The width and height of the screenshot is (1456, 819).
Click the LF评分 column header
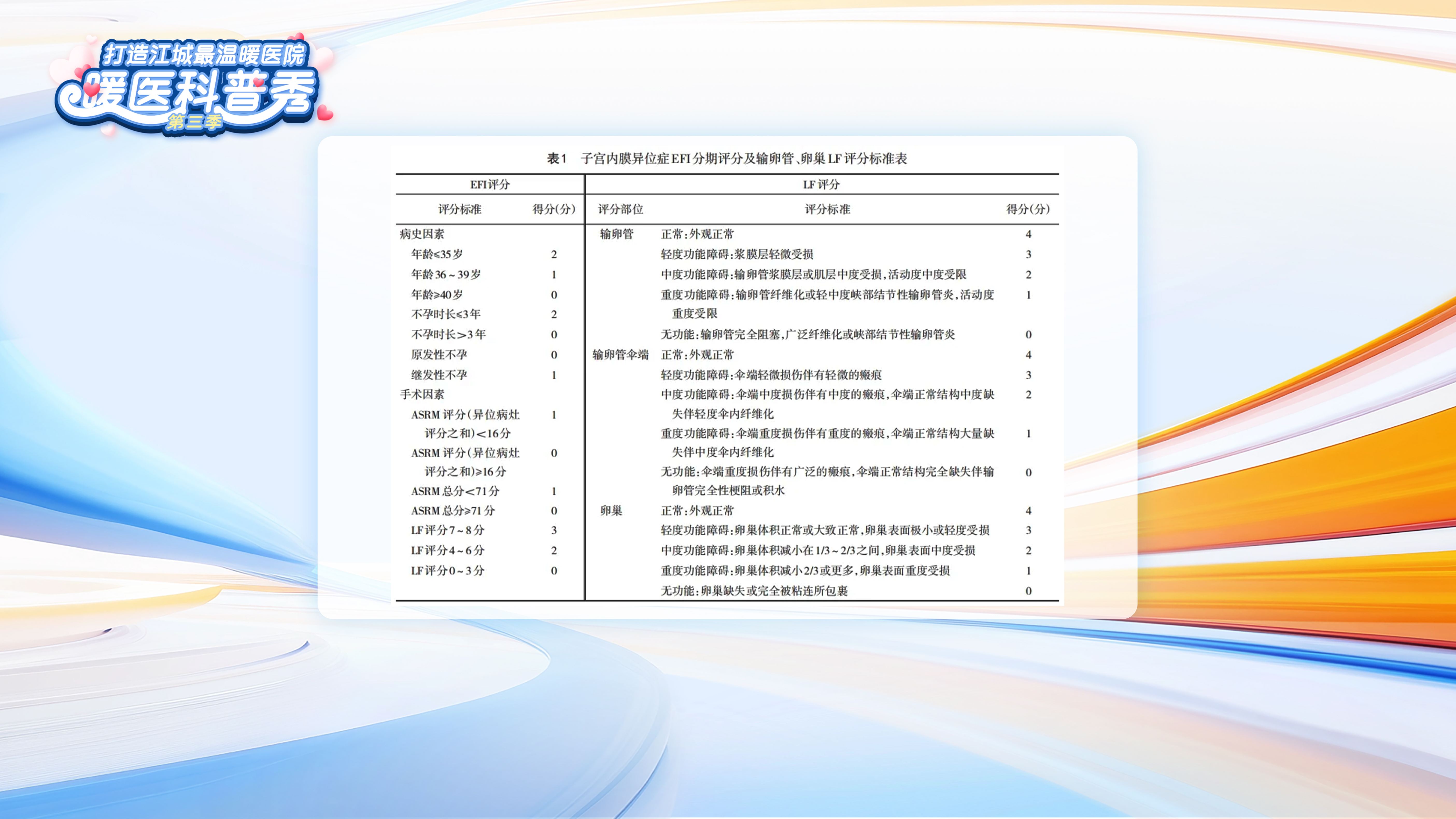coord(821,184)
